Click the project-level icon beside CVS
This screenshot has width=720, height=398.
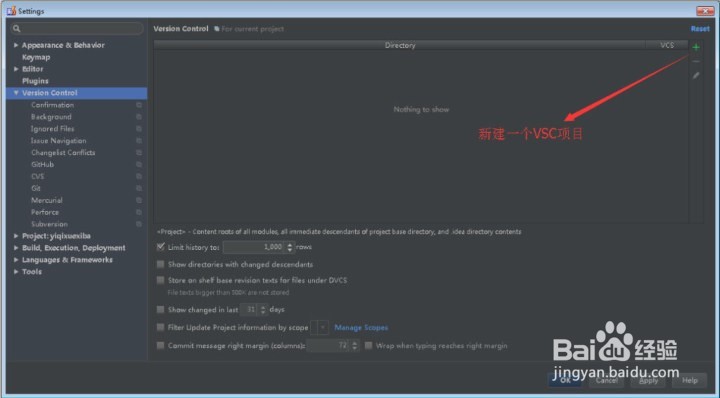pyautogui.click(x=139, y=176)
